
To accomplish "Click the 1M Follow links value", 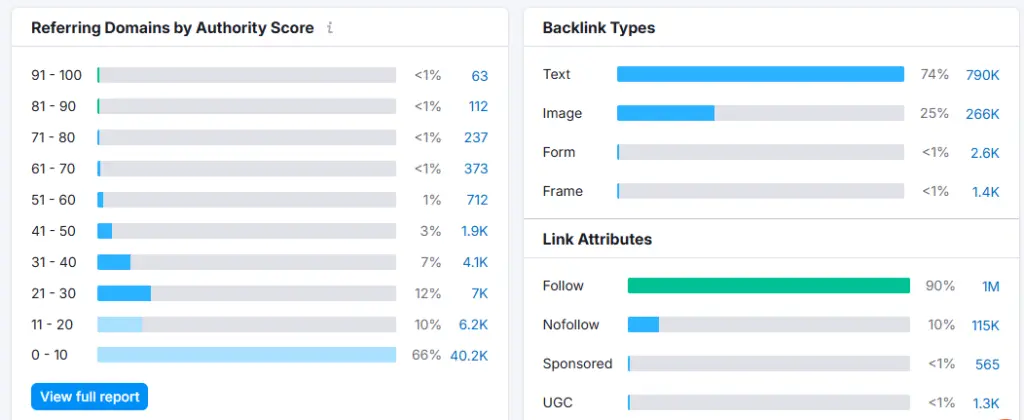I will (990, 286).
